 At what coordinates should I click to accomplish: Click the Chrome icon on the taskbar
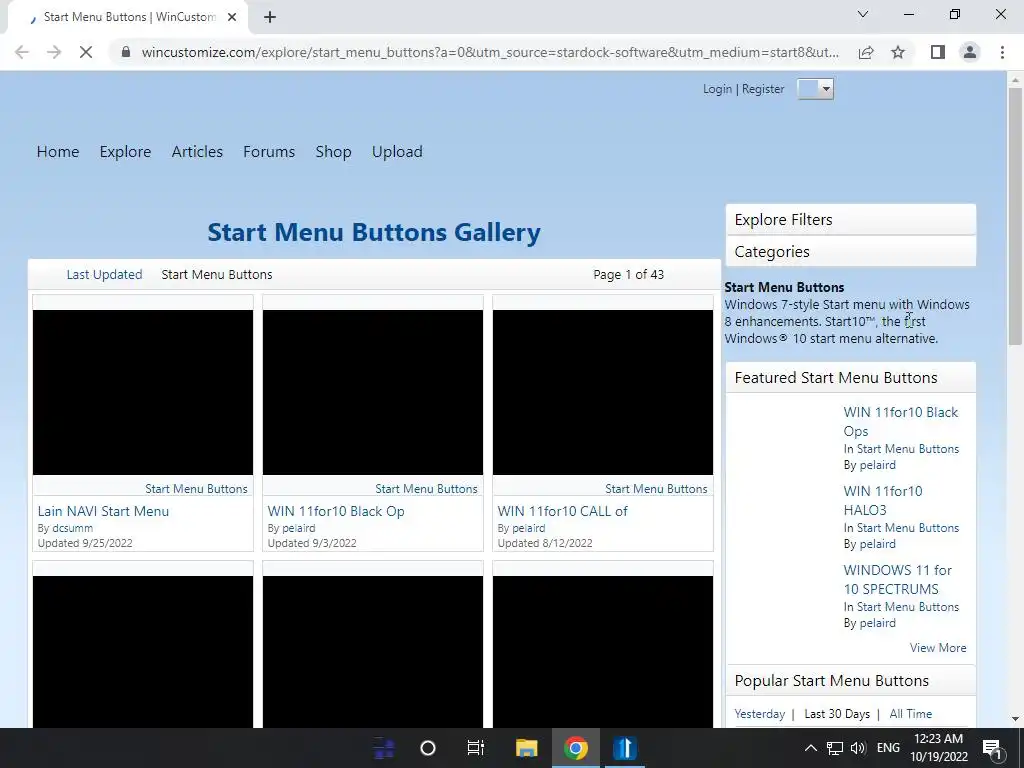pyautogui.click(x=575, y=748)
